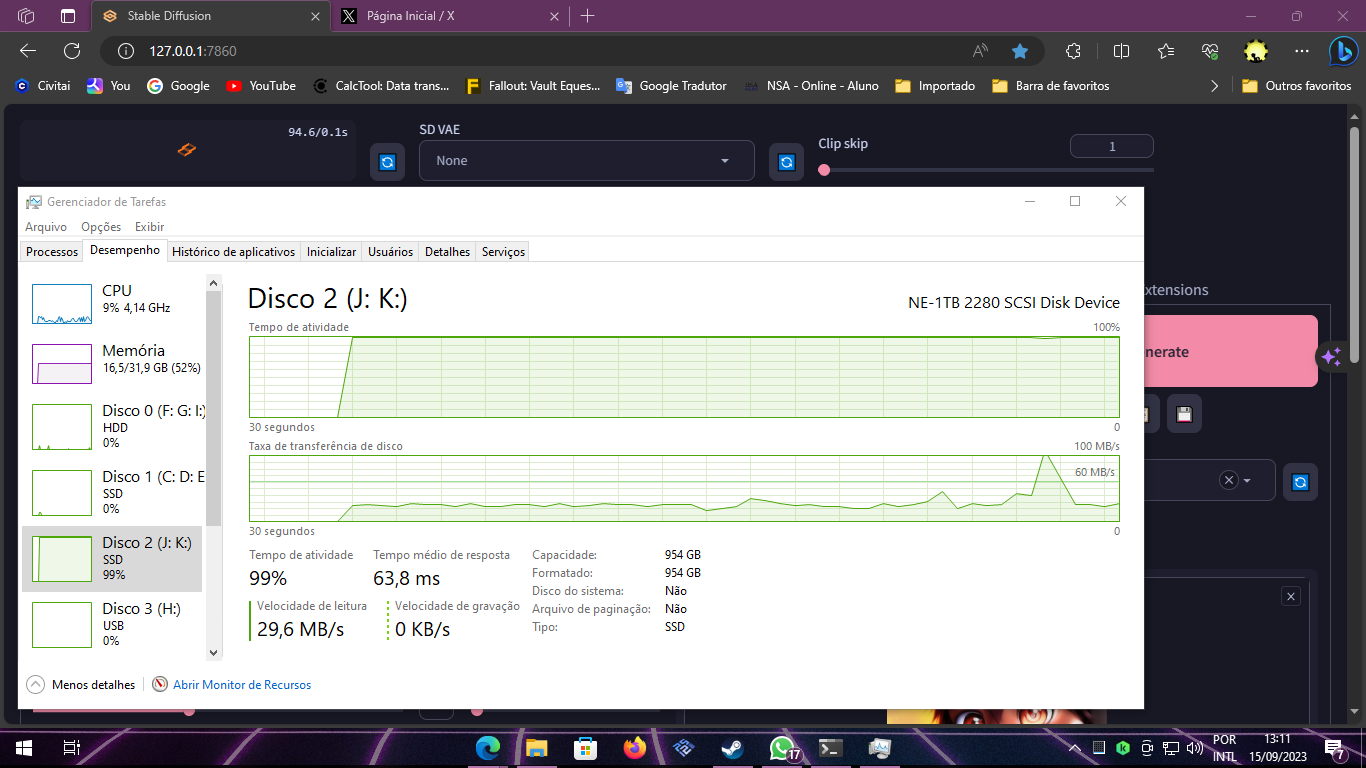
Task: Go back using the browser back arrow
Action: tap(28, 51)
